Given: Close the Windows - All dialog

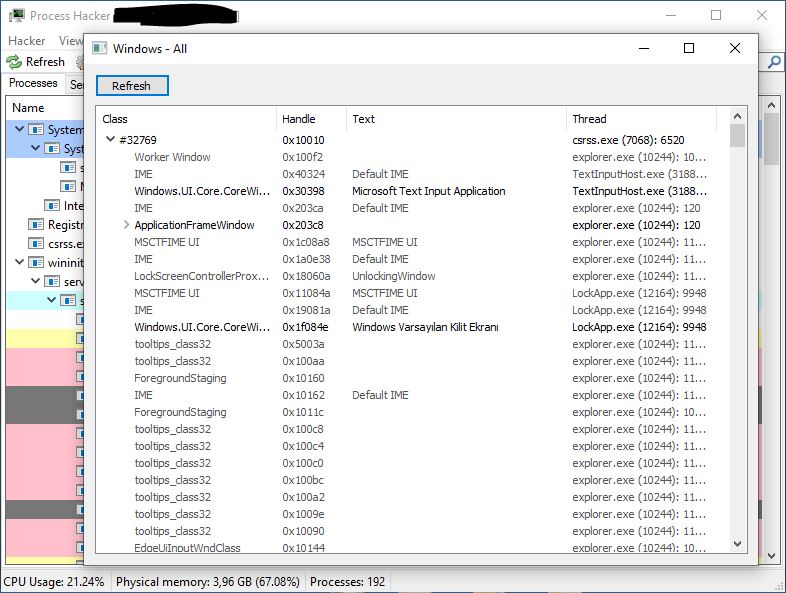Looking at the screenshot, I should 735,48.
